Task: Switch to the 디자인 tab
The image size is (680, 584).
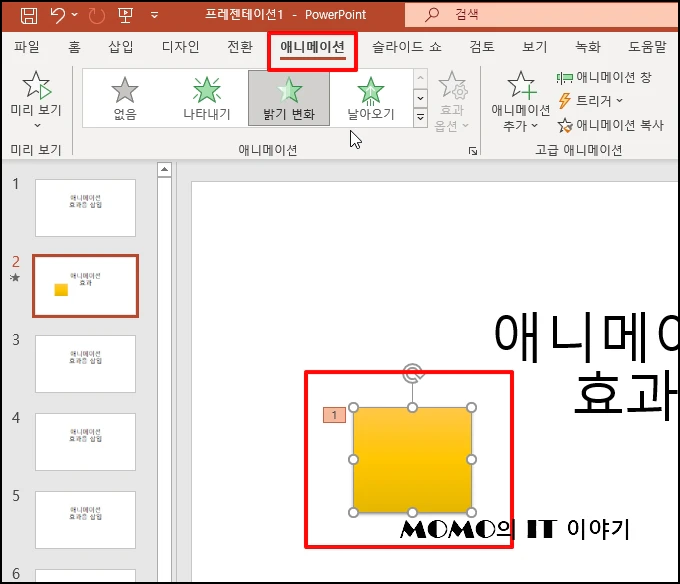Action: pyautogui.click(x=180, y=46)
